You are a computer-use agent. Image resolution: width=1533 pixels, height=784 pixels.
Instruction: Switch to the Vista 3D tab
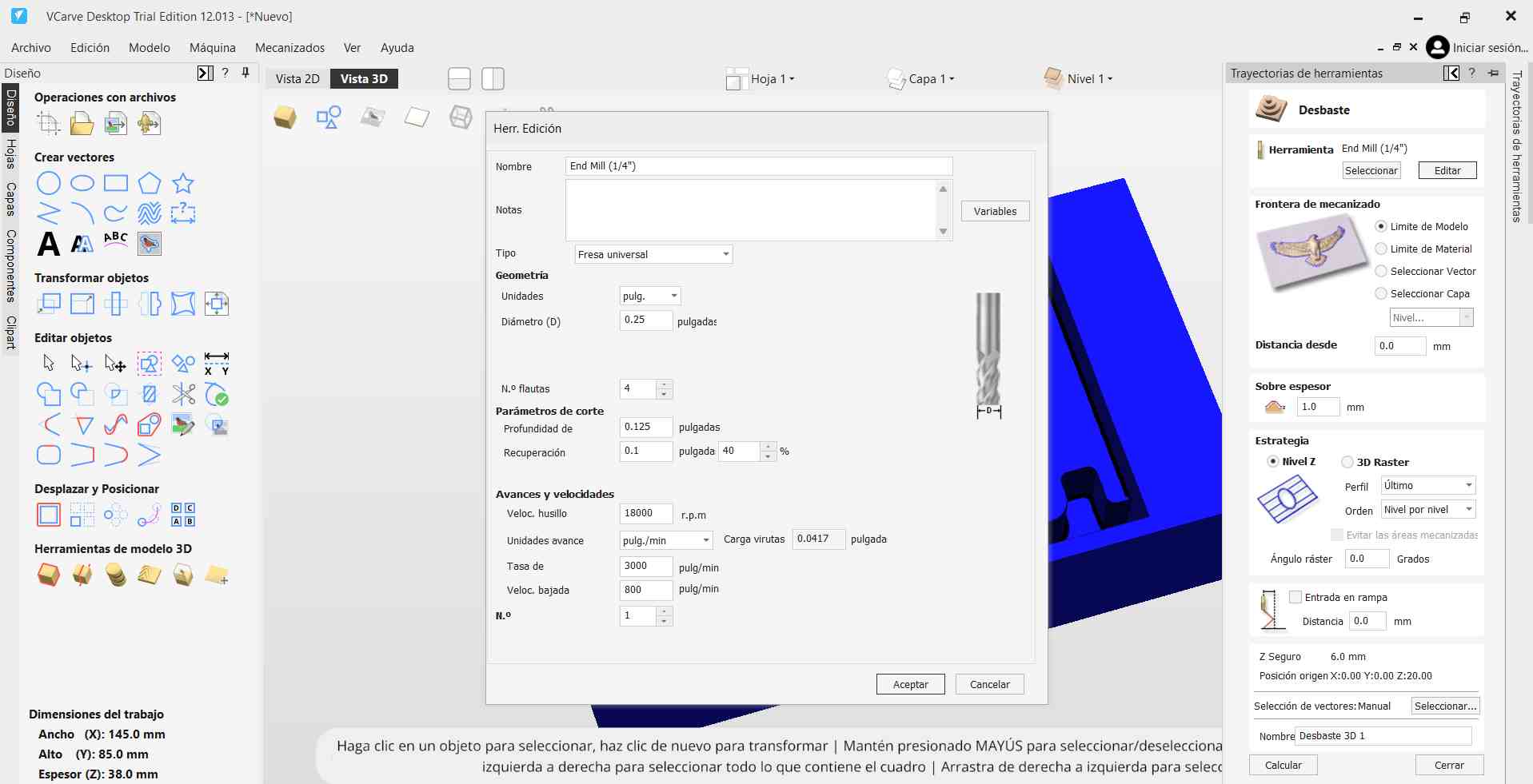tap(364, 78)
